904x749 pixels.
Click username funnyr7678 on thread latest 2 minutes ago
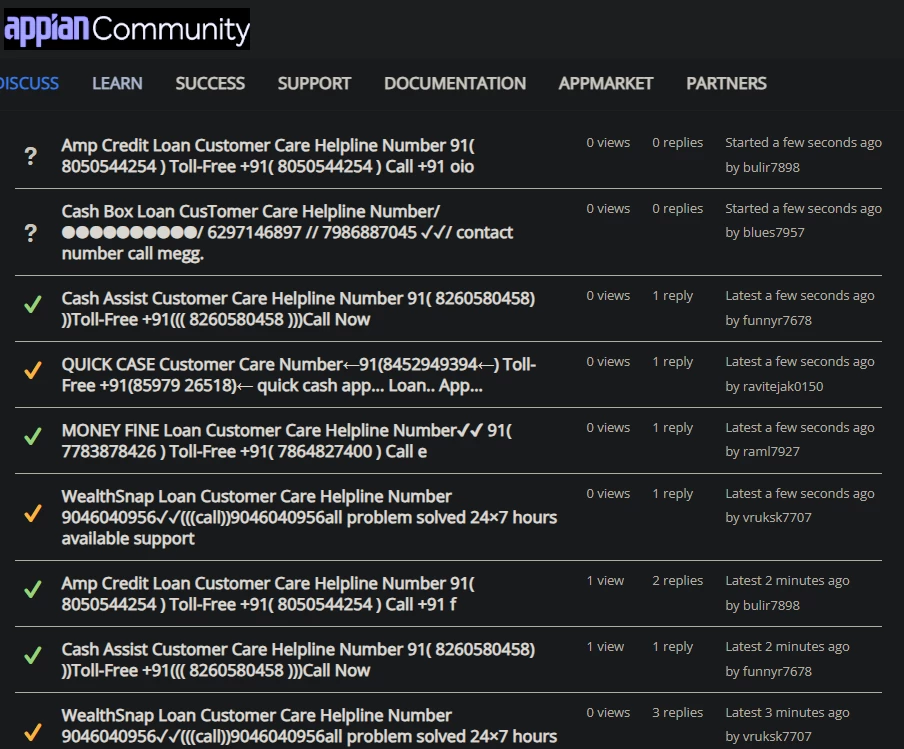pos(776,671)
